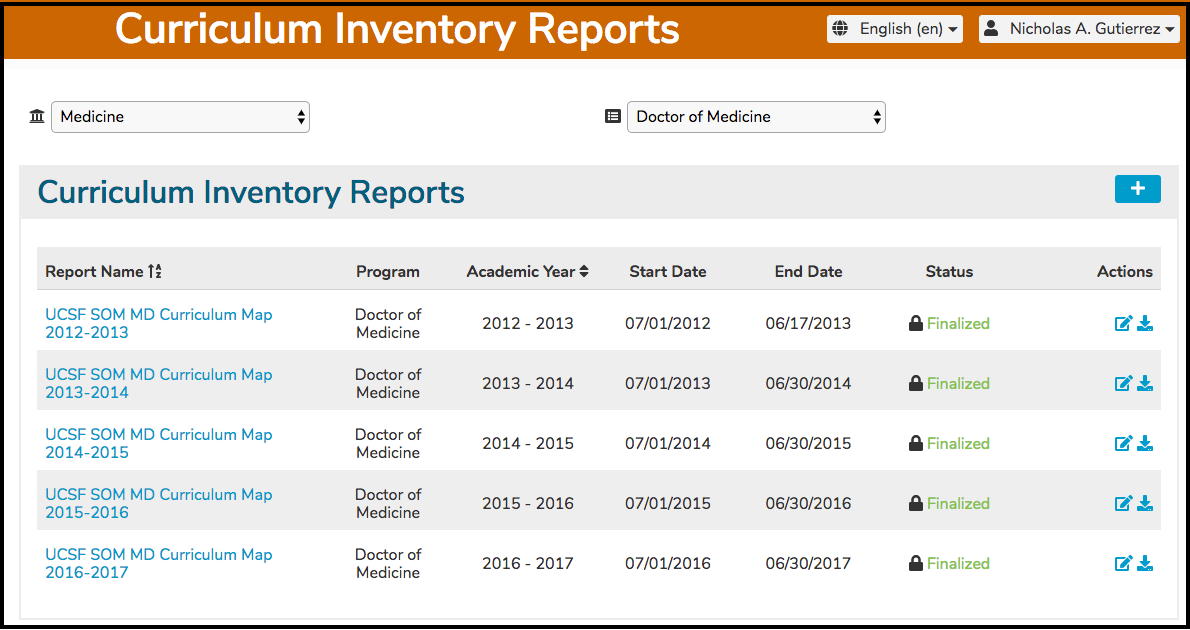Click the Start Date column header
The width and height of the screenshot is (1190, 630).
click(668, 272)
